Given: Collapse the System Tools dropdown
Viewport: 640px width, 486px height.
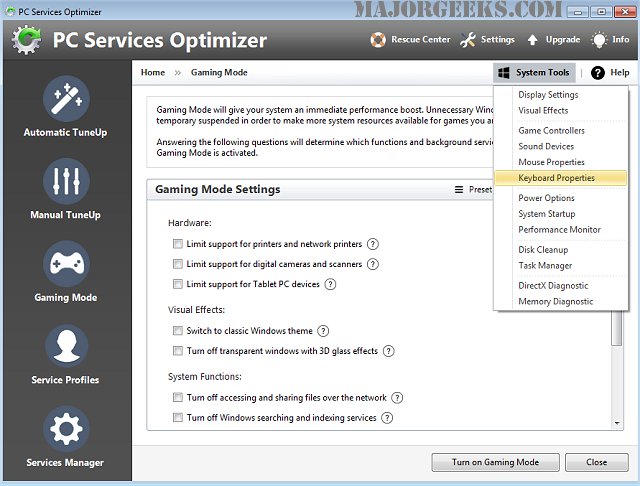Looking at the screenshot, I should pyautogui.click(x=534, y=73).
